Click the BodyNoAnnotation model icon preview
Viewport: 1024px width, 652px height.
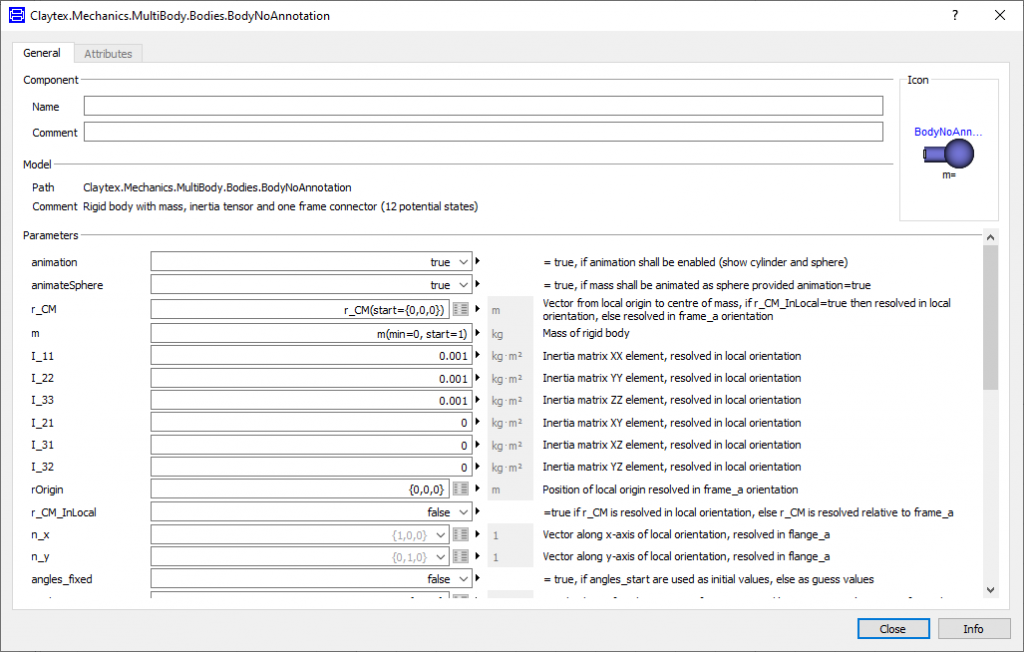point(948,155)
